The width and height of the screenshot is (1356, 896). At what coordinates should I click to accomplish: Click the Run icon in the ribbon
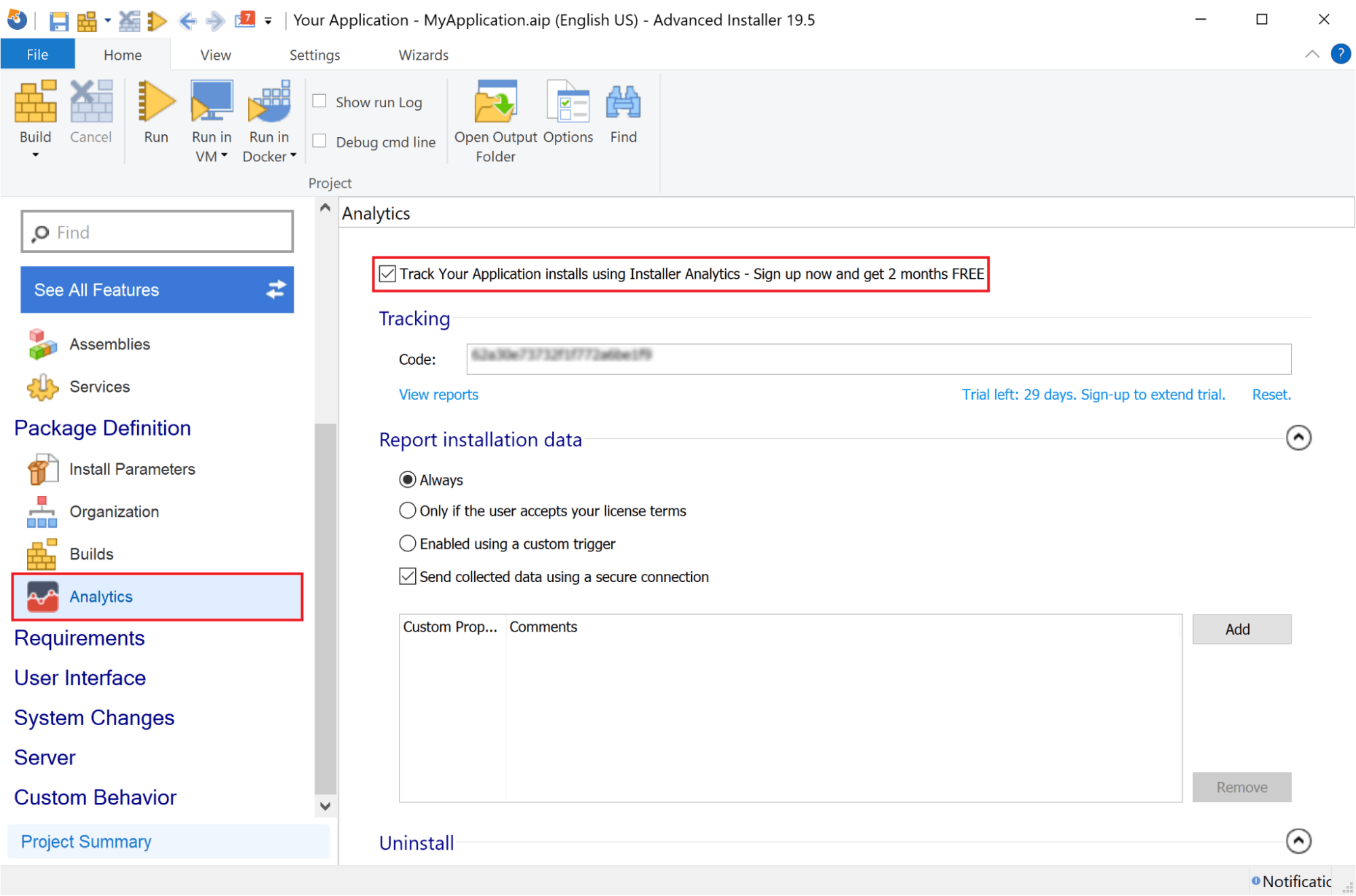(x=156, y=102)
